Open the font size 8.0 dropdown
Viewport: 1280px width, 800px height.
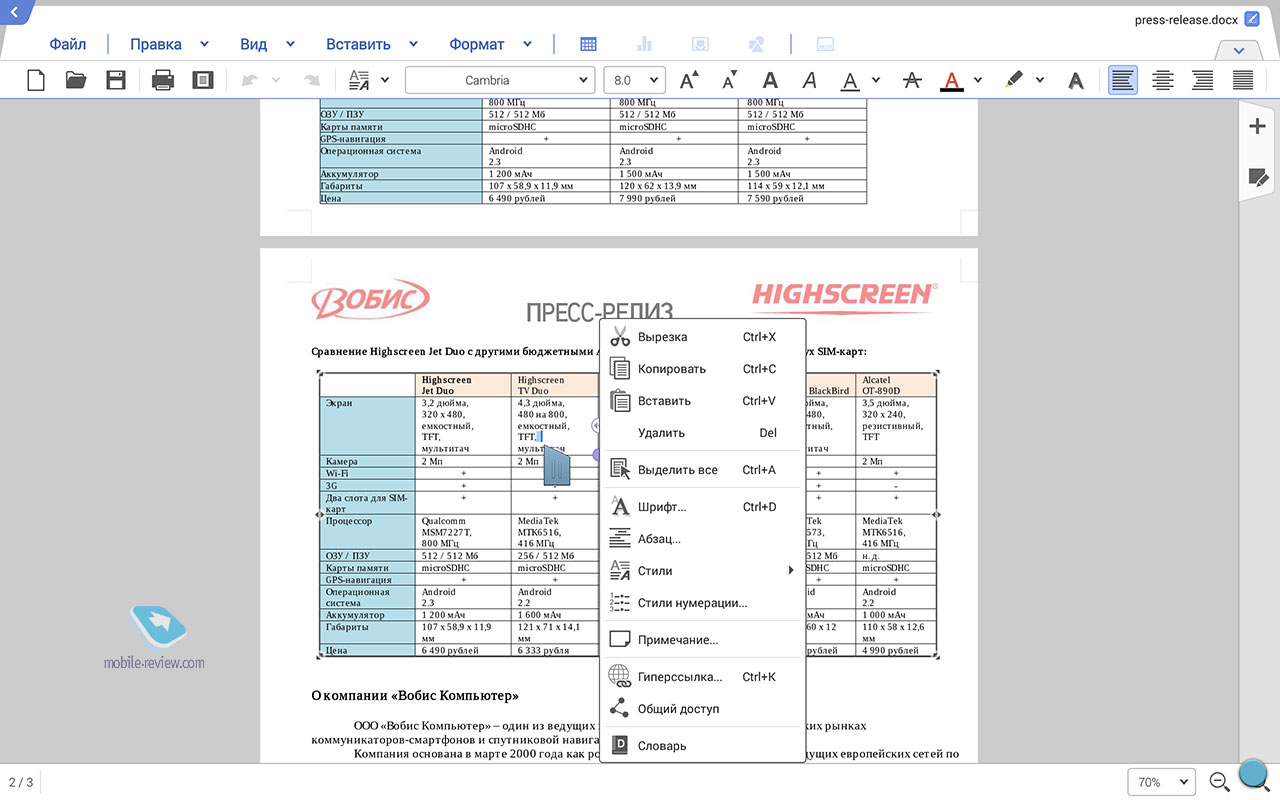coord(635,80)
